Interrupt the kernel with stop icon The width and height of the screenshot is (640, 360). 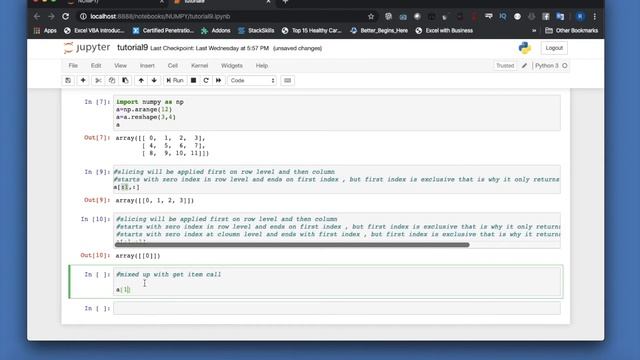193,80
